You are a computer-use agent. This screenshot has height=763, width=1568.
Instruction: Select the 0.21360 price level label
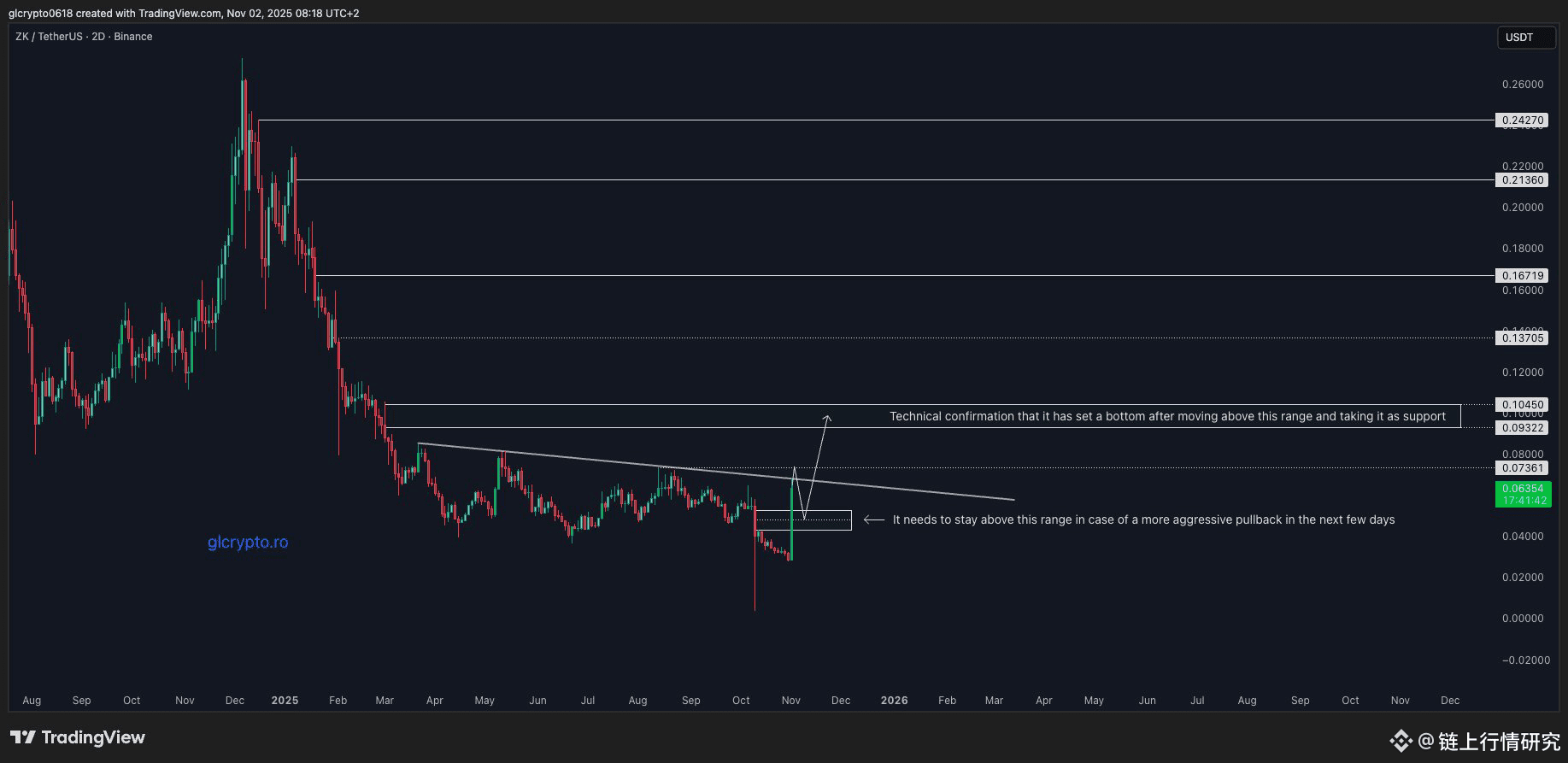[x=1523, y=180]
